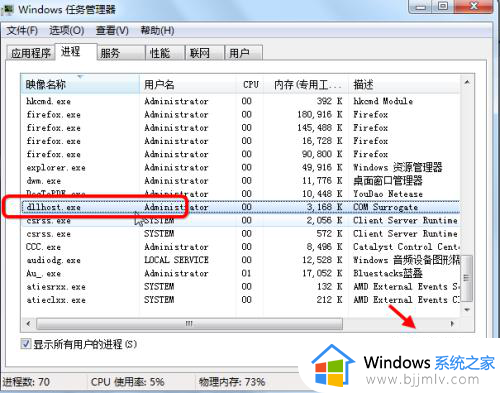Click the hkcmd Module description
This screenshot has width=500, height=393.
click(x=383, y=101)
